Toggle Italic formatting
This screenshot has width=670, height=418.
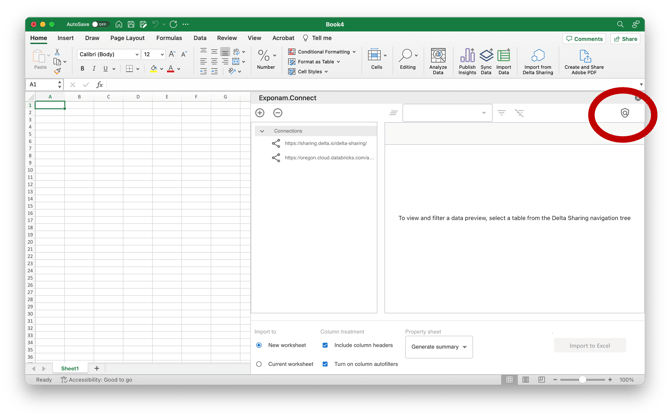pyautogui.click(x=94, y=69)
